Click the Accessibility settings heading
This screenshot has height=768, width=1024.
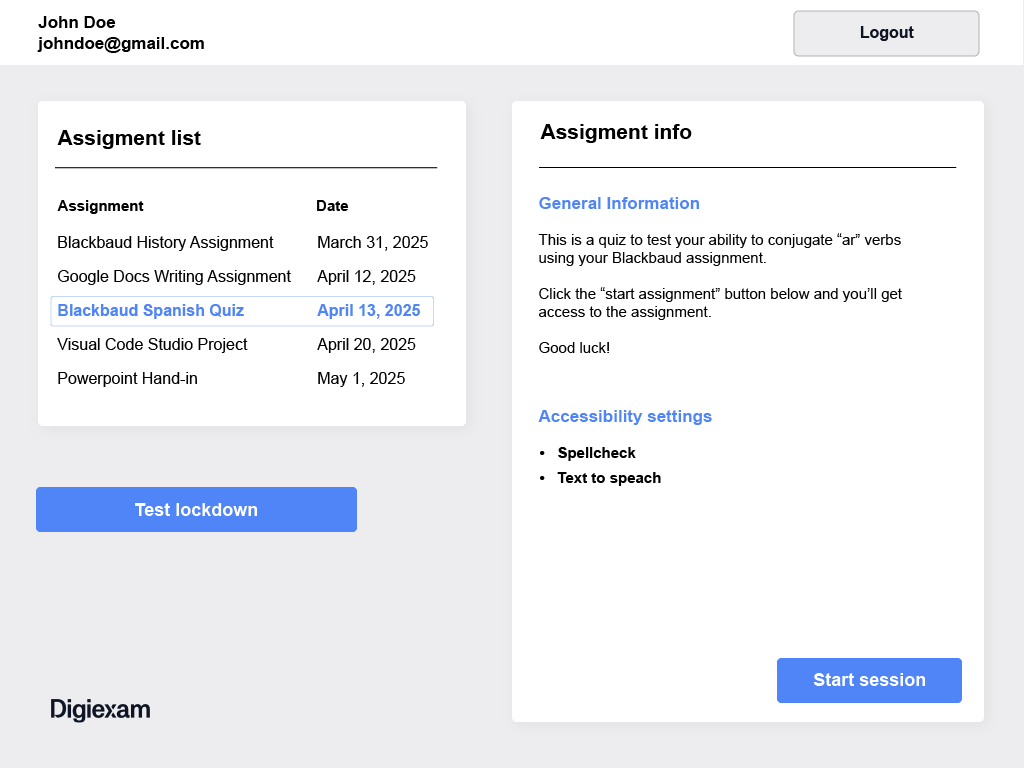pyautogui.click(x=625, y=416)
